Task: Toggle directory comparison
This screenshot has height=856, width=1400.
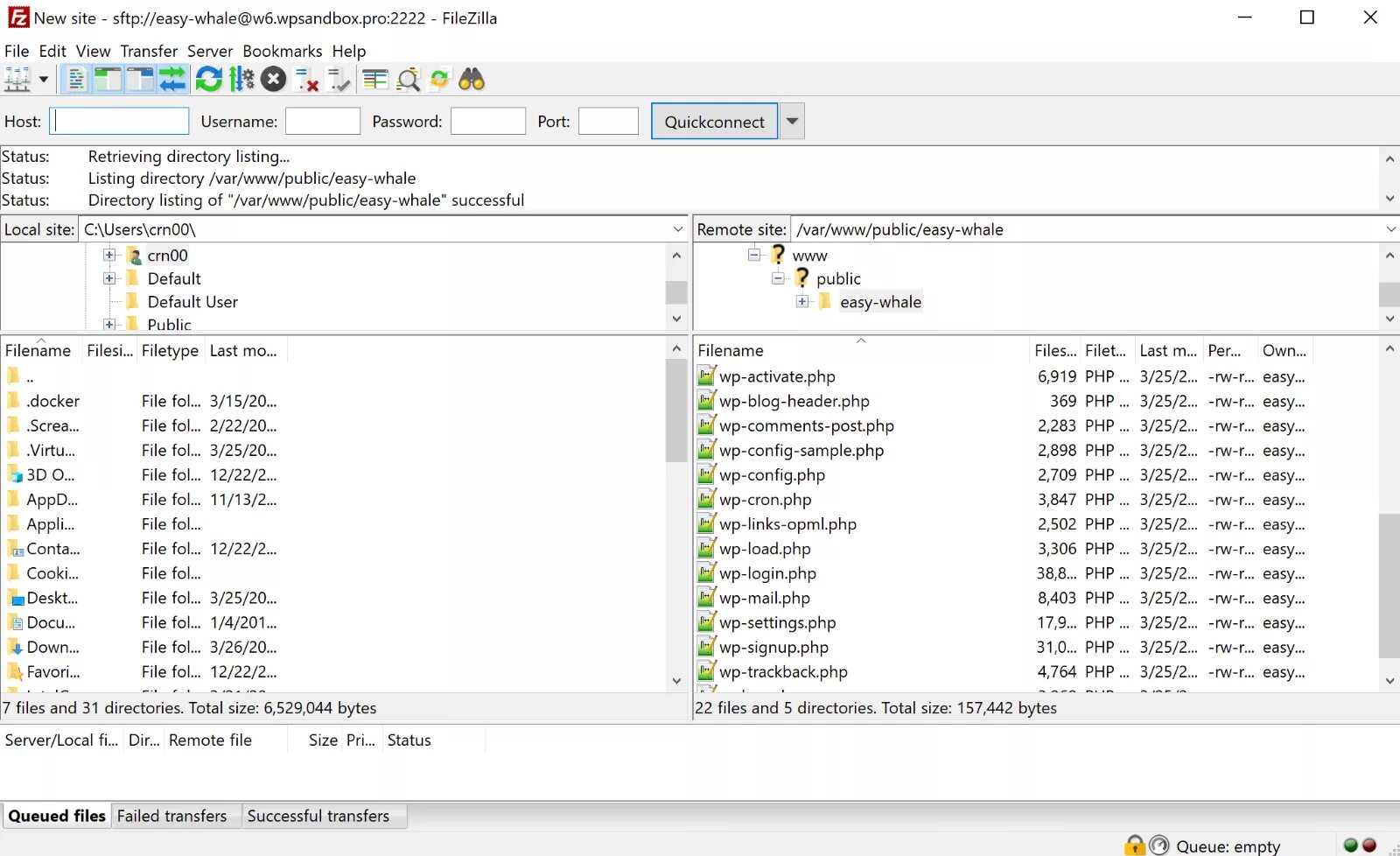Action: 408,80
